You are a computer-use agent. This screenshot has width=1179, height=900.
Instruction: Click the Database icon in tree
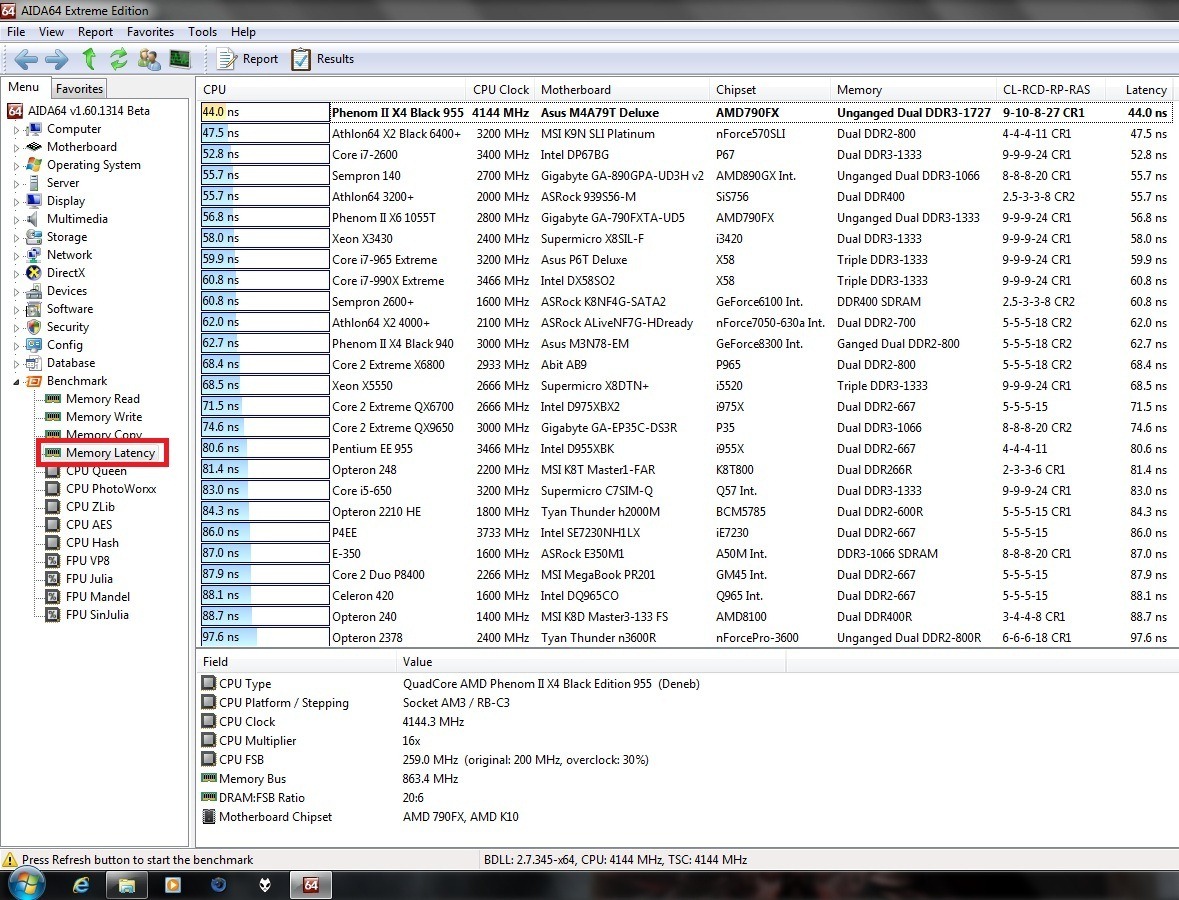(34, 363)
